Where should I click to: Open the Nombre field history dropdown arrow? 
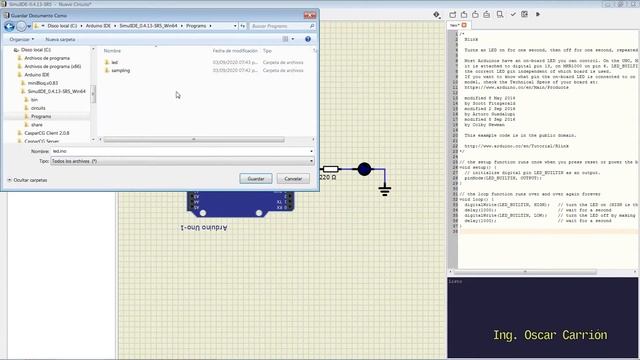311,151
